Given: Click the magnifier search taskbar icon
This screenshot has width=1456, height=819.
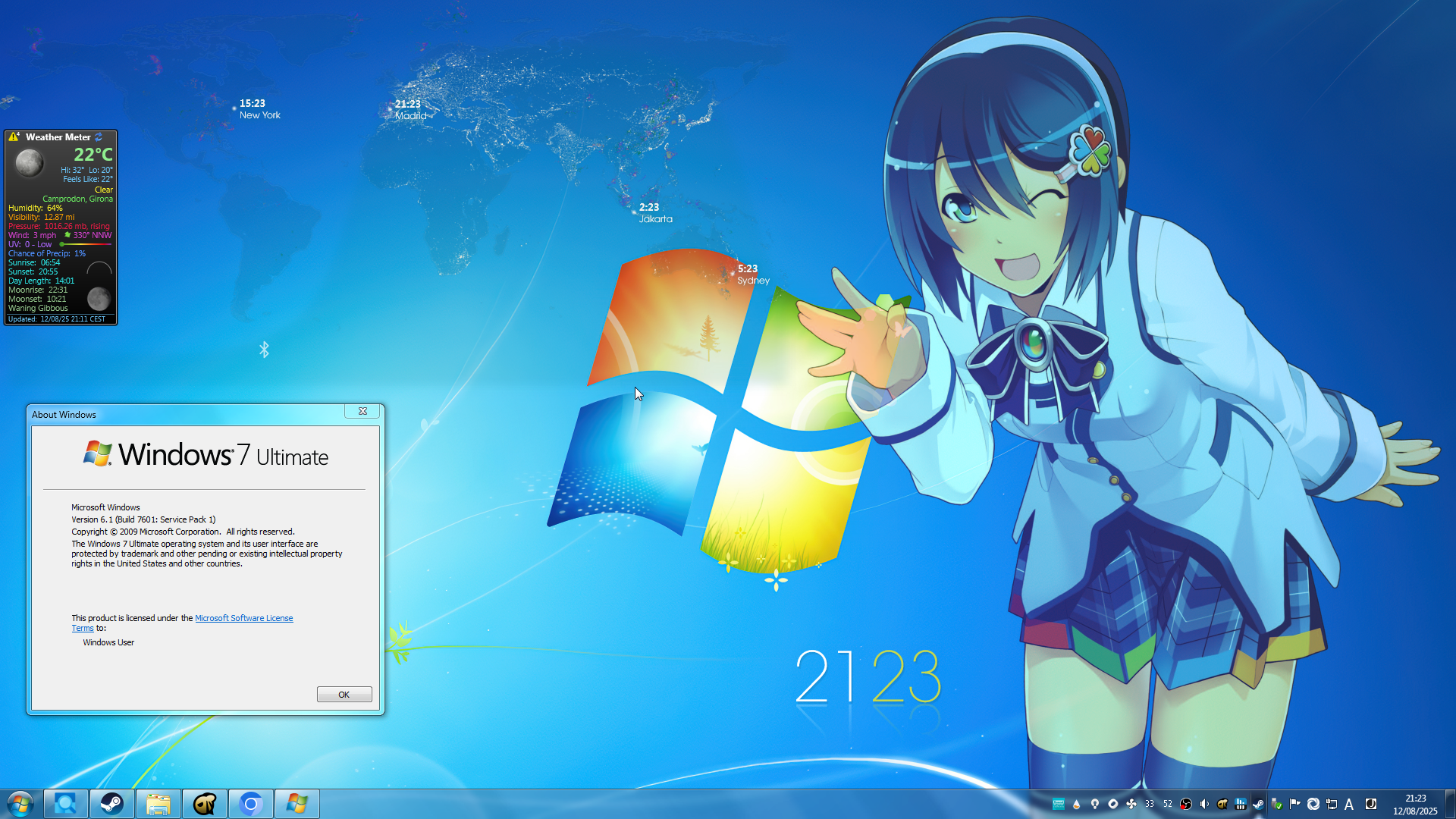Looking at the screenshot, I should [x=66, y=804].
